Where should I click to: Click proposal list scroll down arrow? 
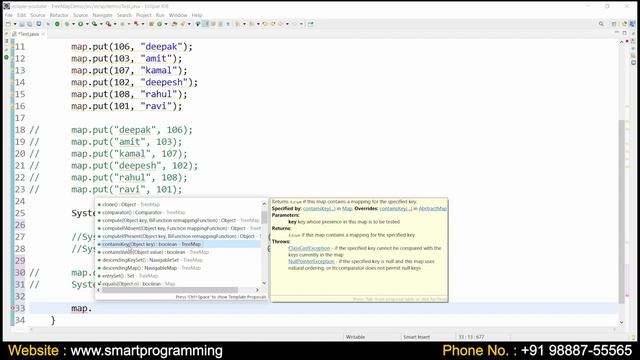(264, 283)
